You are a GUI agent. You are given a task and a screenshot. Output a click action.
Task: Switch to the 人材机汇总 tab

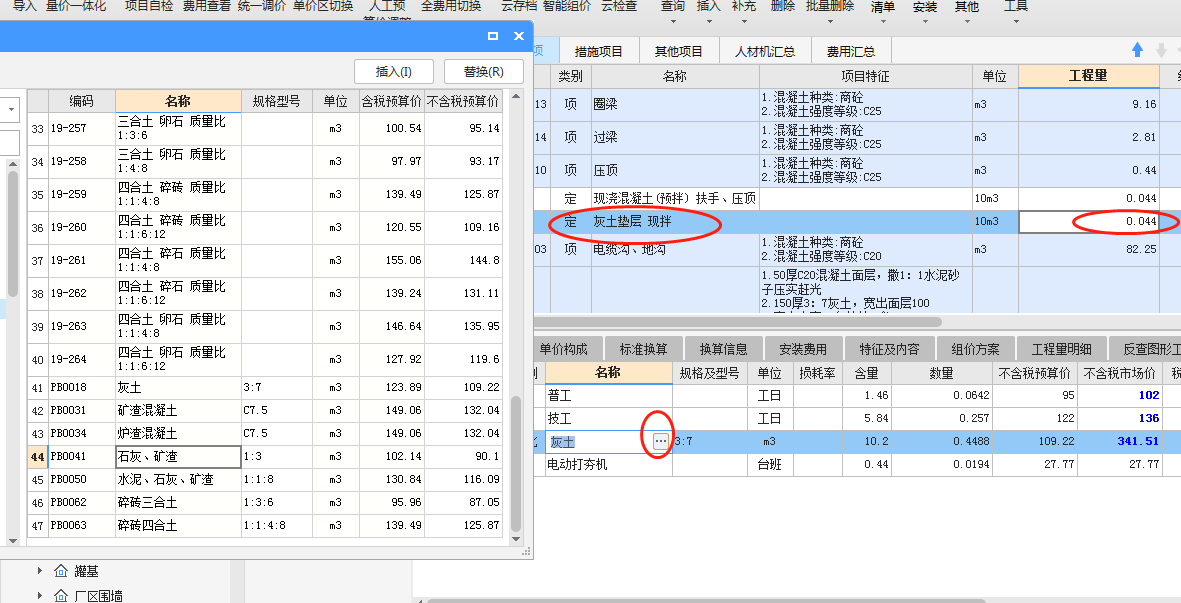pos(765,51)
